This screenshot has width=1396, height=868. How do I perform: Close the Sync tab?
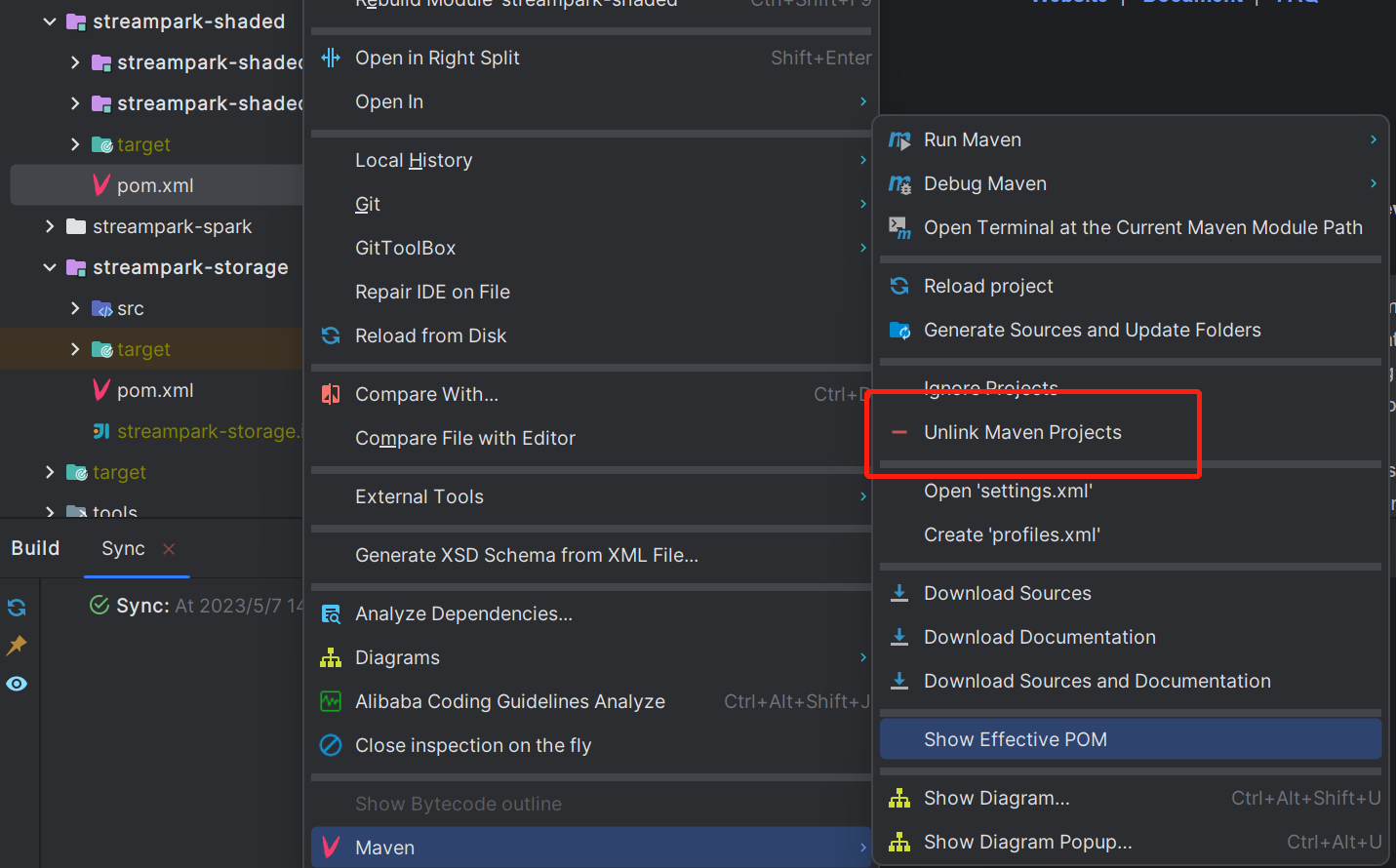coord(169,549)
